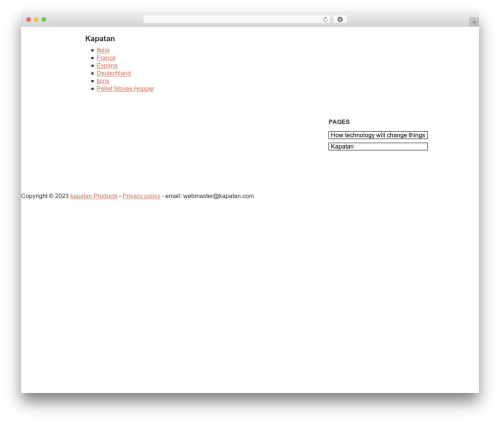Click the Kapatan page box under Pages
Image resolution: width=500 pixels, height=423 pixels.
[x=378, y=147]
